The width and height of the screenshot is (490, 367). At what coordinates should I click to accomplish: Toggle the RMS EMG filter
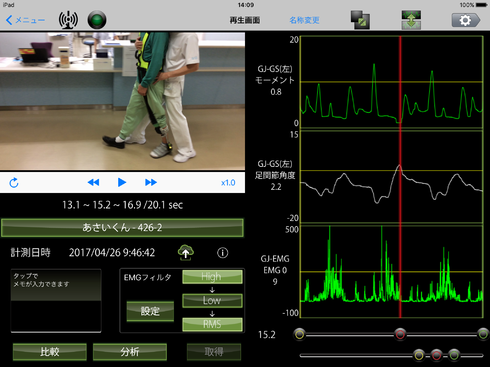pyautogui.click(x=212, y=324)
